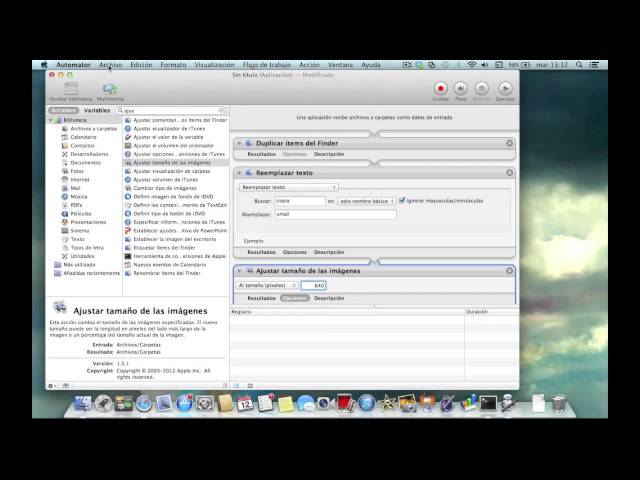The image size is (640, 480).
Task: Open the gear menu at window bottom-left
Action: click(52, 386)
